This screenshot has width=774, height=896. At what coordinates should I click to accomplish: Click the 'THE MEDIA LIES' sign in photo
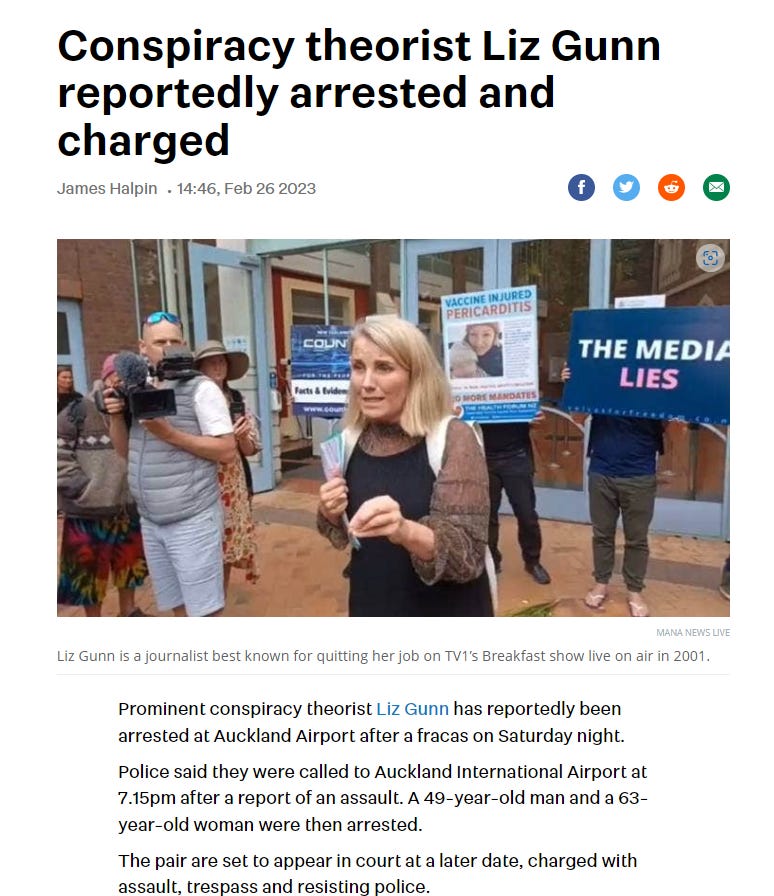click(x=648, y=363)
